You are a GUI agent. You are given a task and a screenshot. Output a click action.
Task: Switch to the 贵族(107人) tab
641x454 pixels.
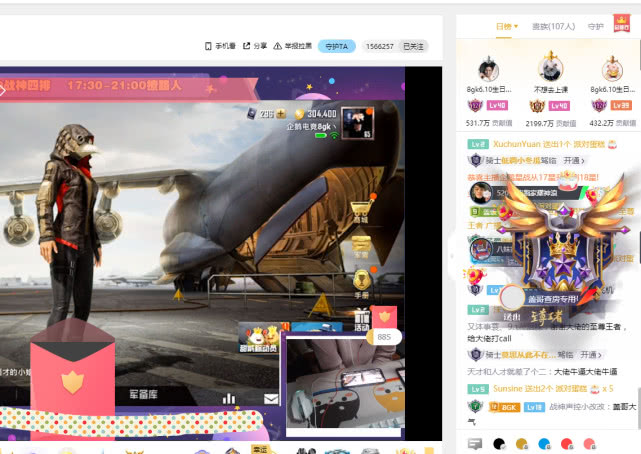(553, 27)
